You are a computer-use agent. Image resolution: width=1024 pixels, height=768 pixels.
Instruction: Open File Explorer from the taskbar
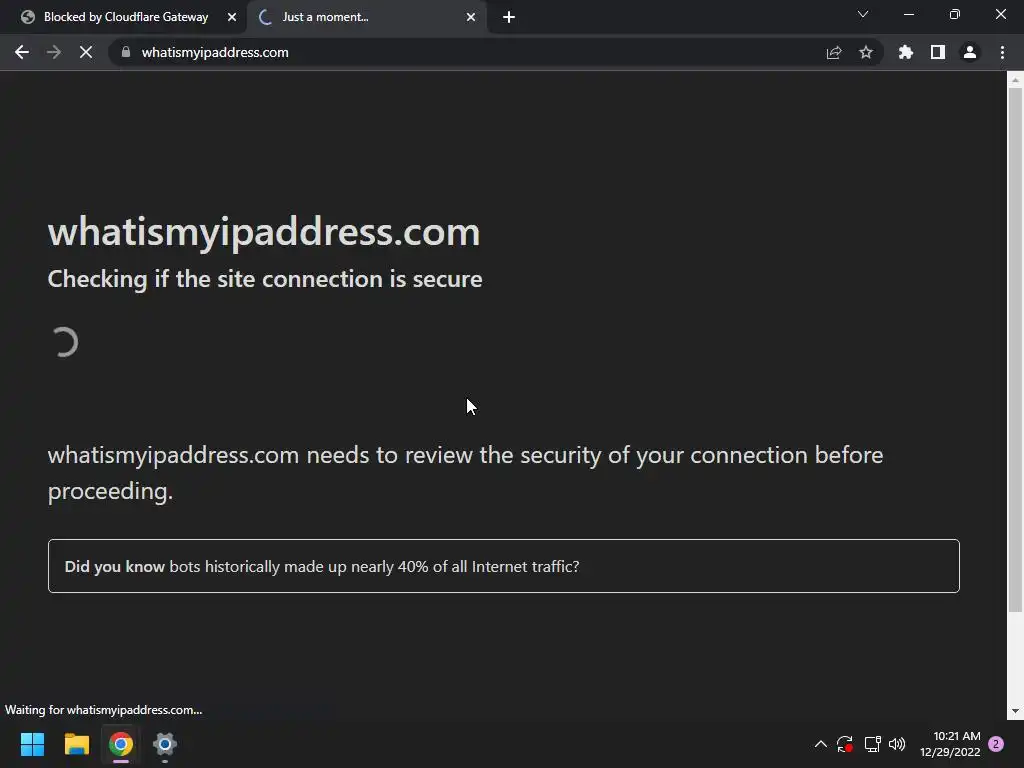pos(76,744)
